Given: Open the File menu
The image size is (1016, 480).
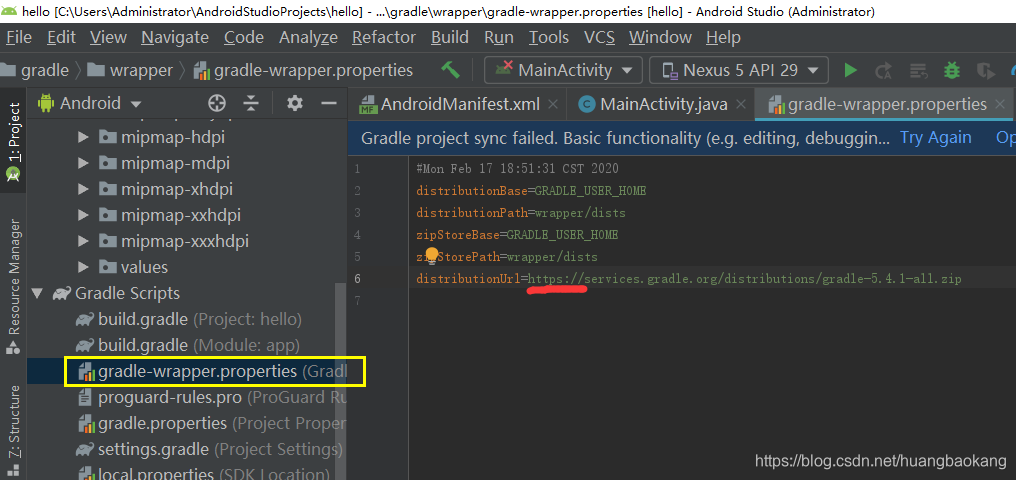Looking at the screenshot, I should pos(19,38).
